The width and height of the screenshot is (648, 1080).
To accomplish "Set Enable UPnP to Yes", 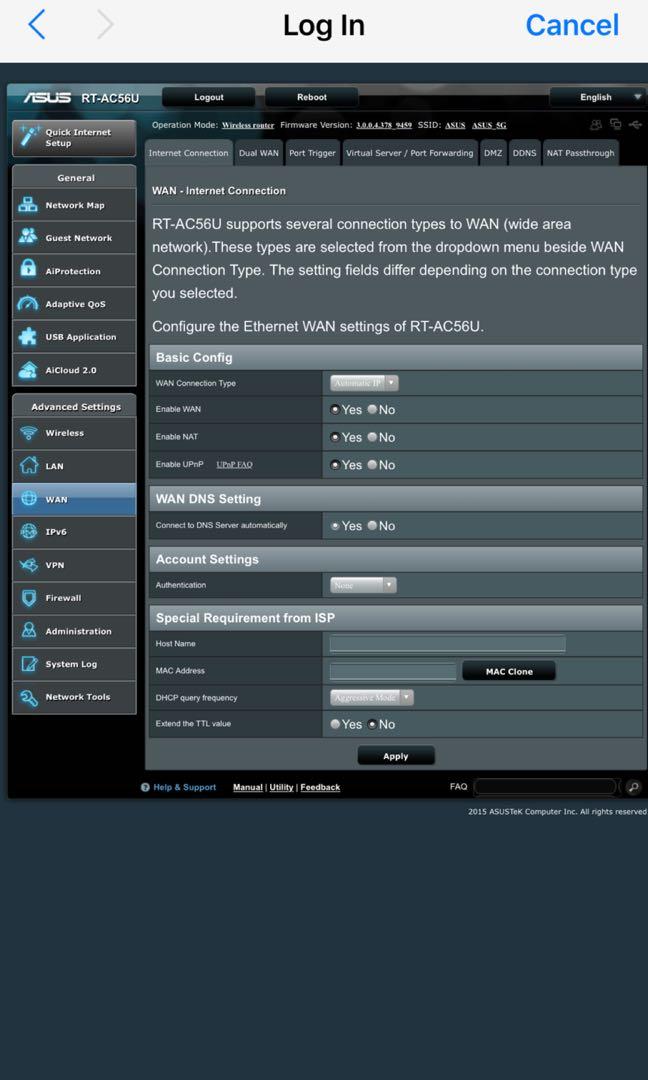I will click(x=335, y=465).
